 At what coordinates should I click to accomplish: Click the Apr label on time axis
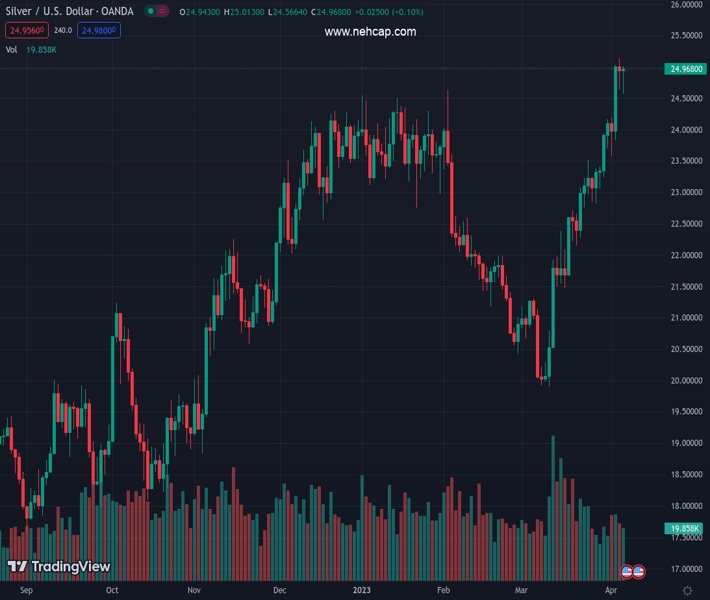pos(610,591)
